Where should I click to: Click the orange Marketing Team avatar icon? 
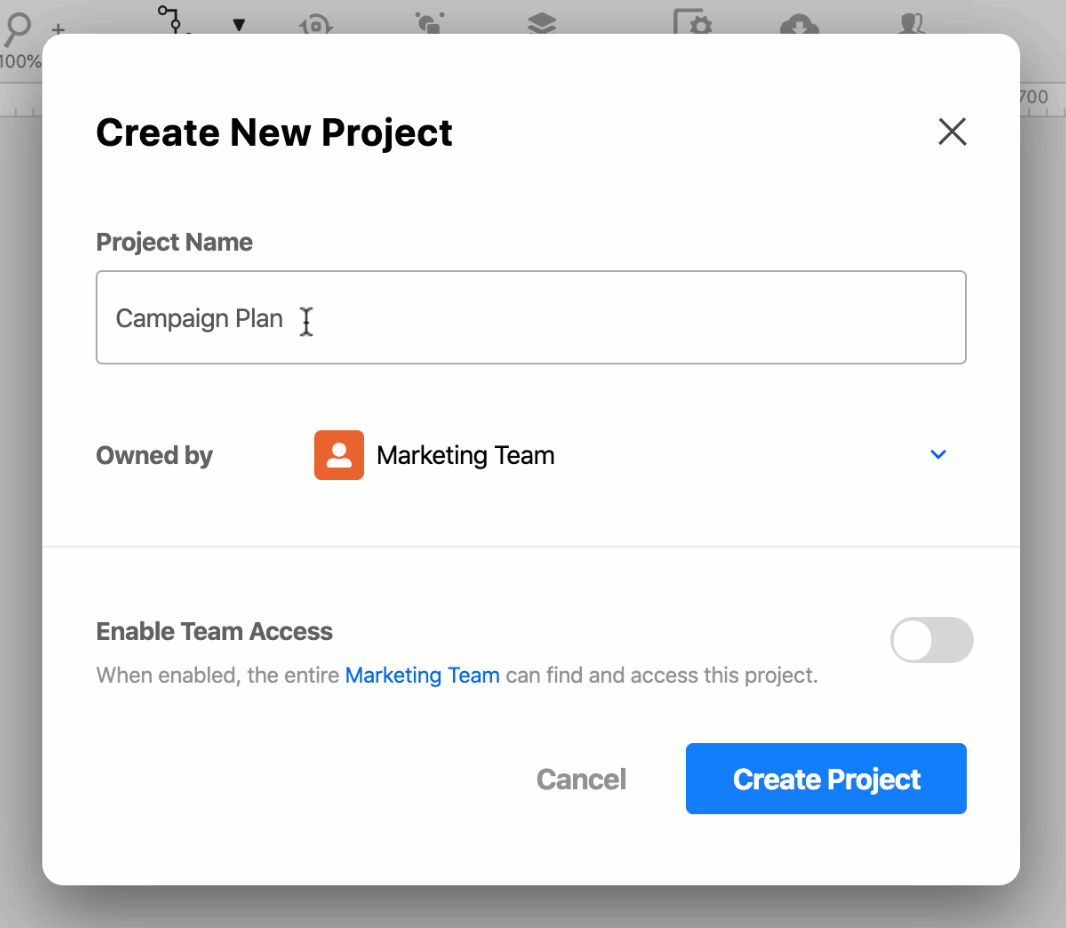[339, 455]
